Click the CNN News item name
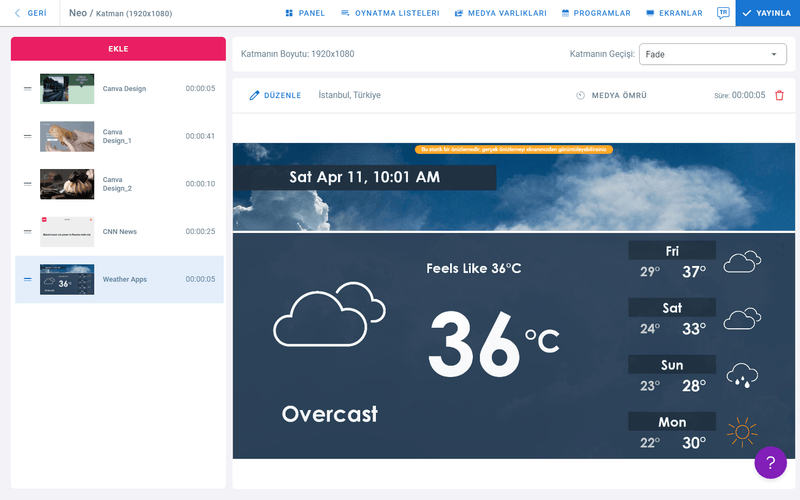The width and height of the screenshot is (800, 500). (x=120, y=232)
